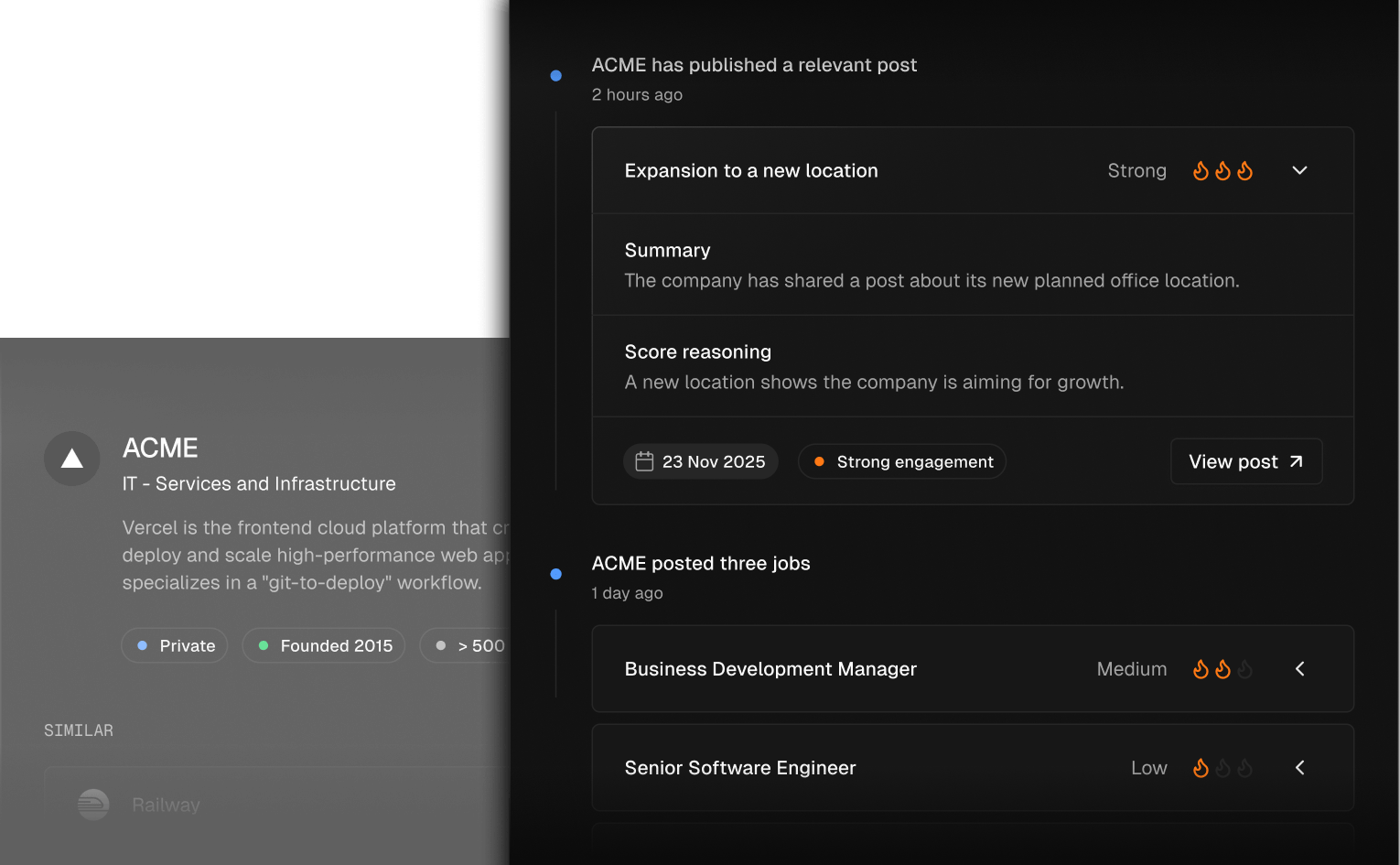Image resolution: width=1400 pixels, height=865 pixels.
Task: Click the Low flame rating icons
Action: coord(1222,768)
